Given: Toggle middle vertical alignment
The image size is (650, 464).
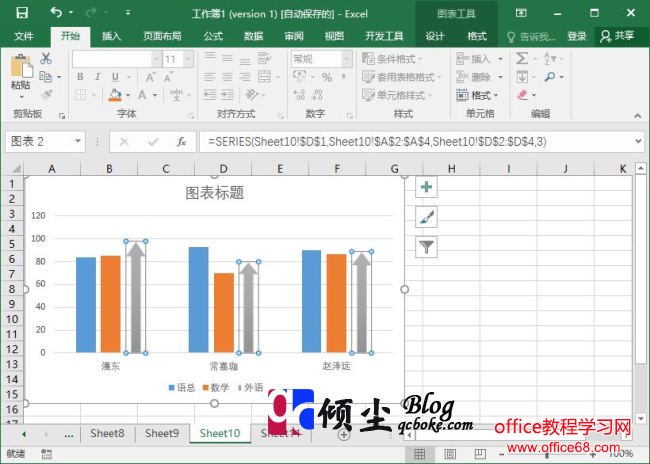Looking at the screenshot, I should [x=227, y=58].
